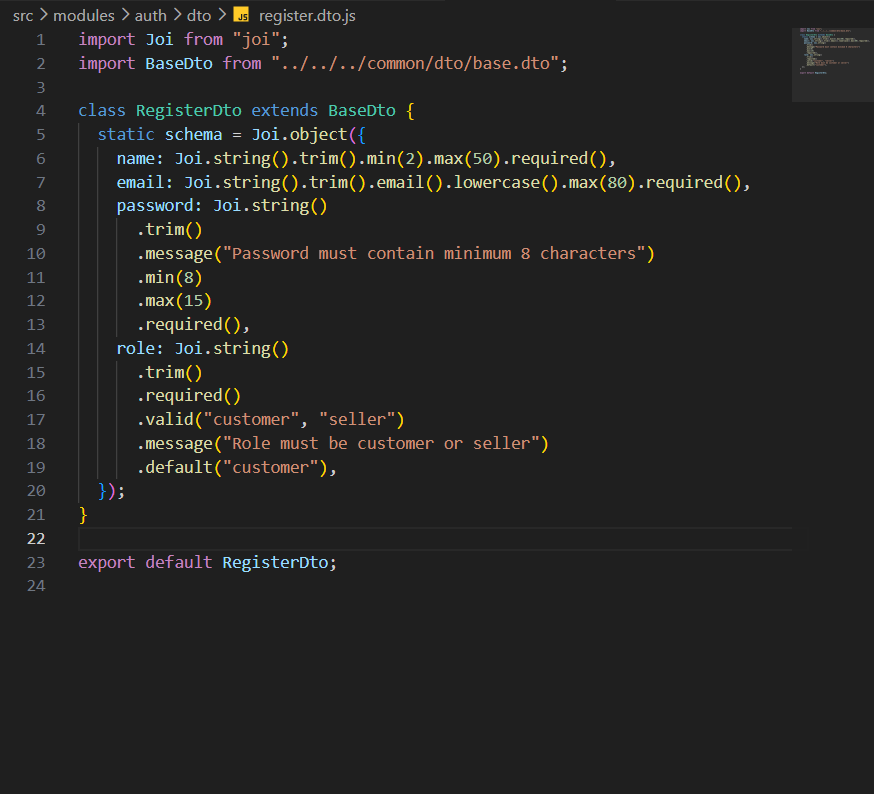Click 'Joi.object' on line 5
This screenshot has height=794, width=874.
point(299,134)
